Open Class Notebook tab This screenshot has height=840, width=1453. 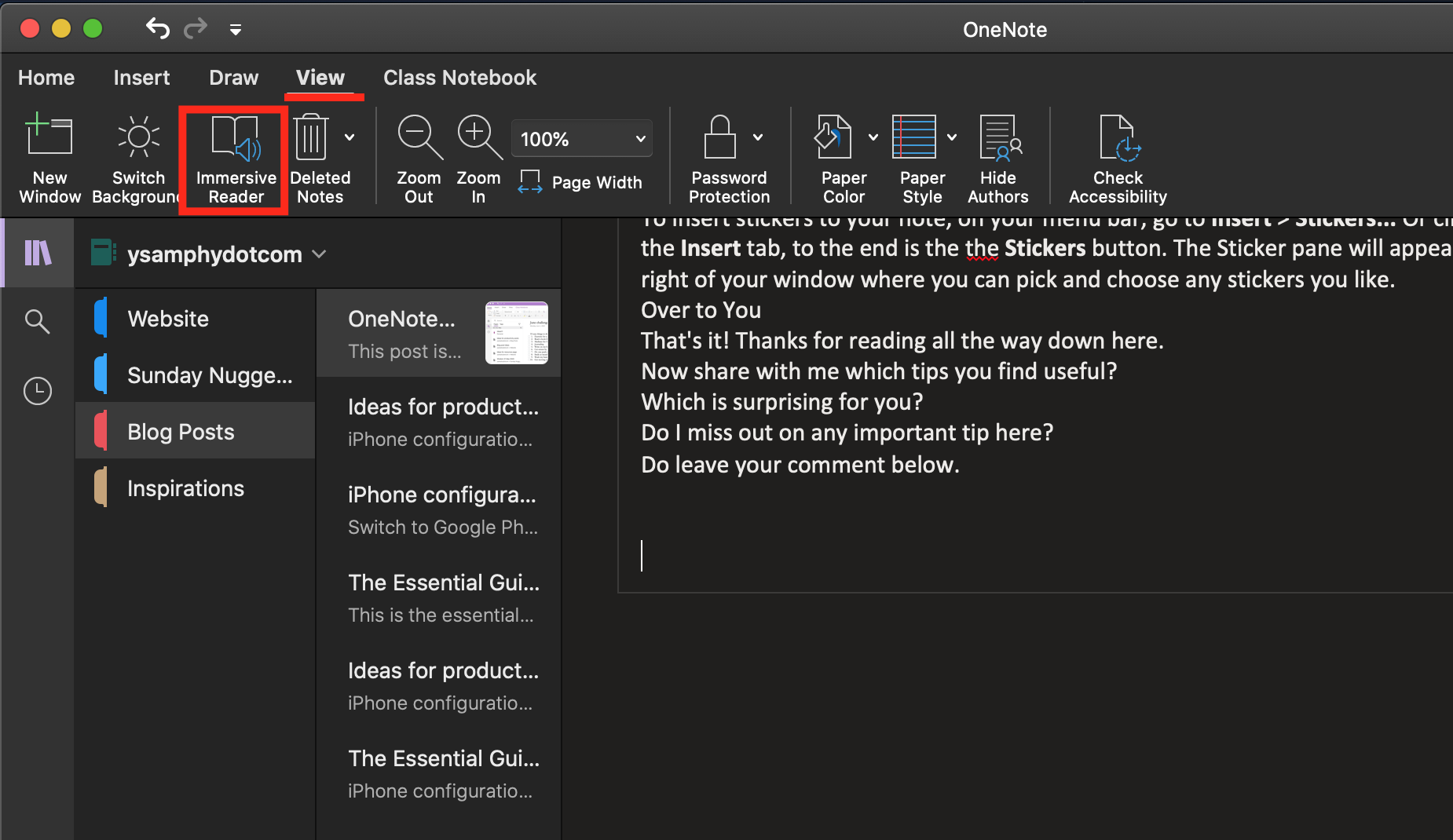459,78
